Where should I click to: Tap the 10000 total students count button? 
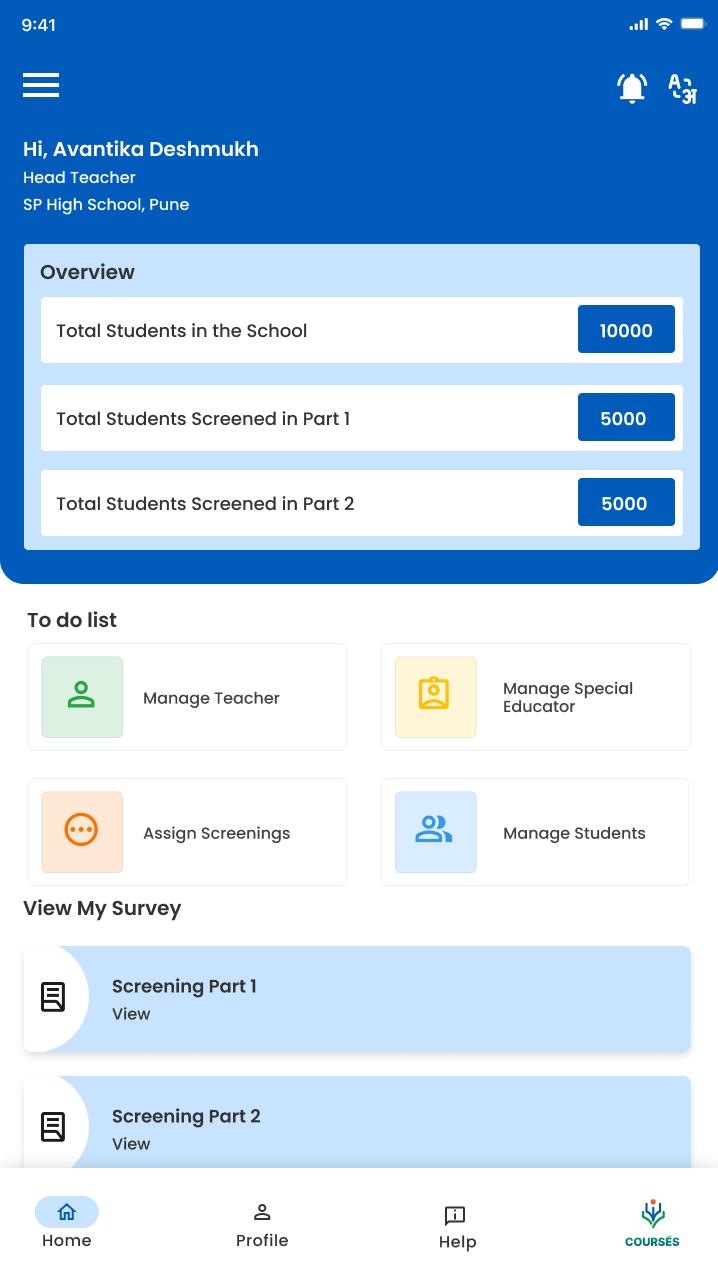[626, 330]
